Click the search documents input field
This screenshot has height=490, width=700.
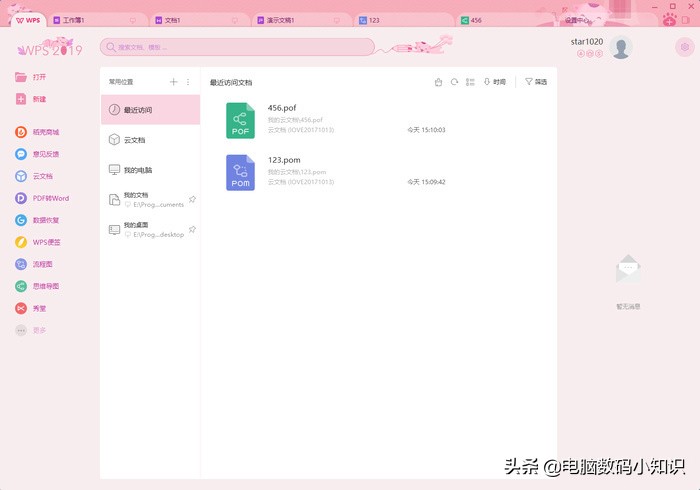click(237, 47)
